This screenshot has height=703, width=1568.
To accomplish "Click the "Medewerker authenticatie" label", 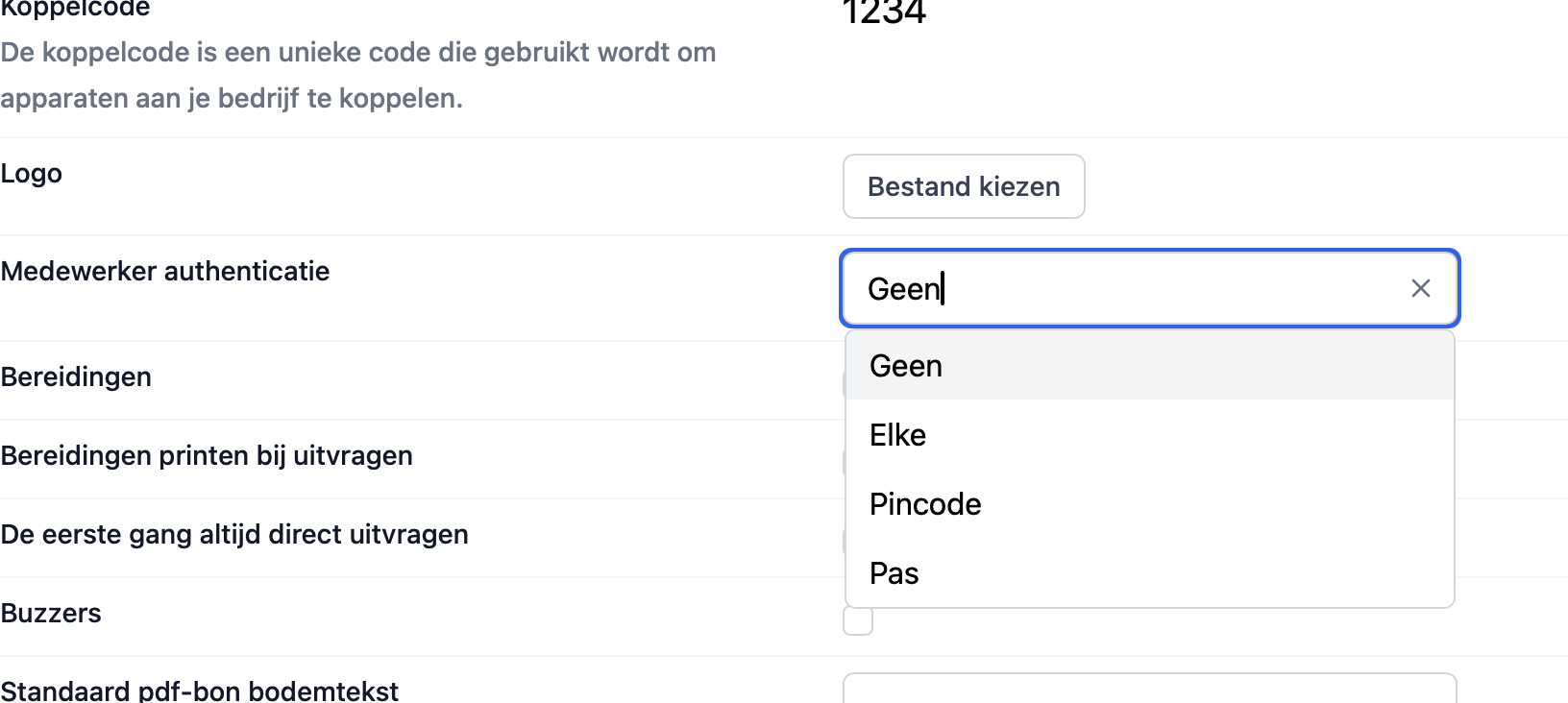I will pos(165,271).
